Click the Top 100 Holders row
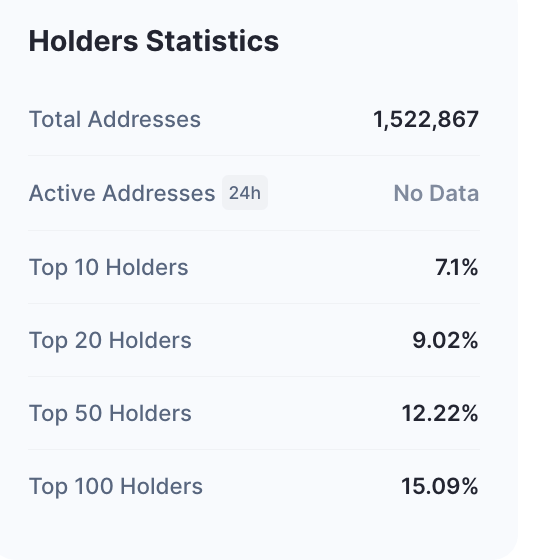This screenshot has height=560, width=548. 254,486
